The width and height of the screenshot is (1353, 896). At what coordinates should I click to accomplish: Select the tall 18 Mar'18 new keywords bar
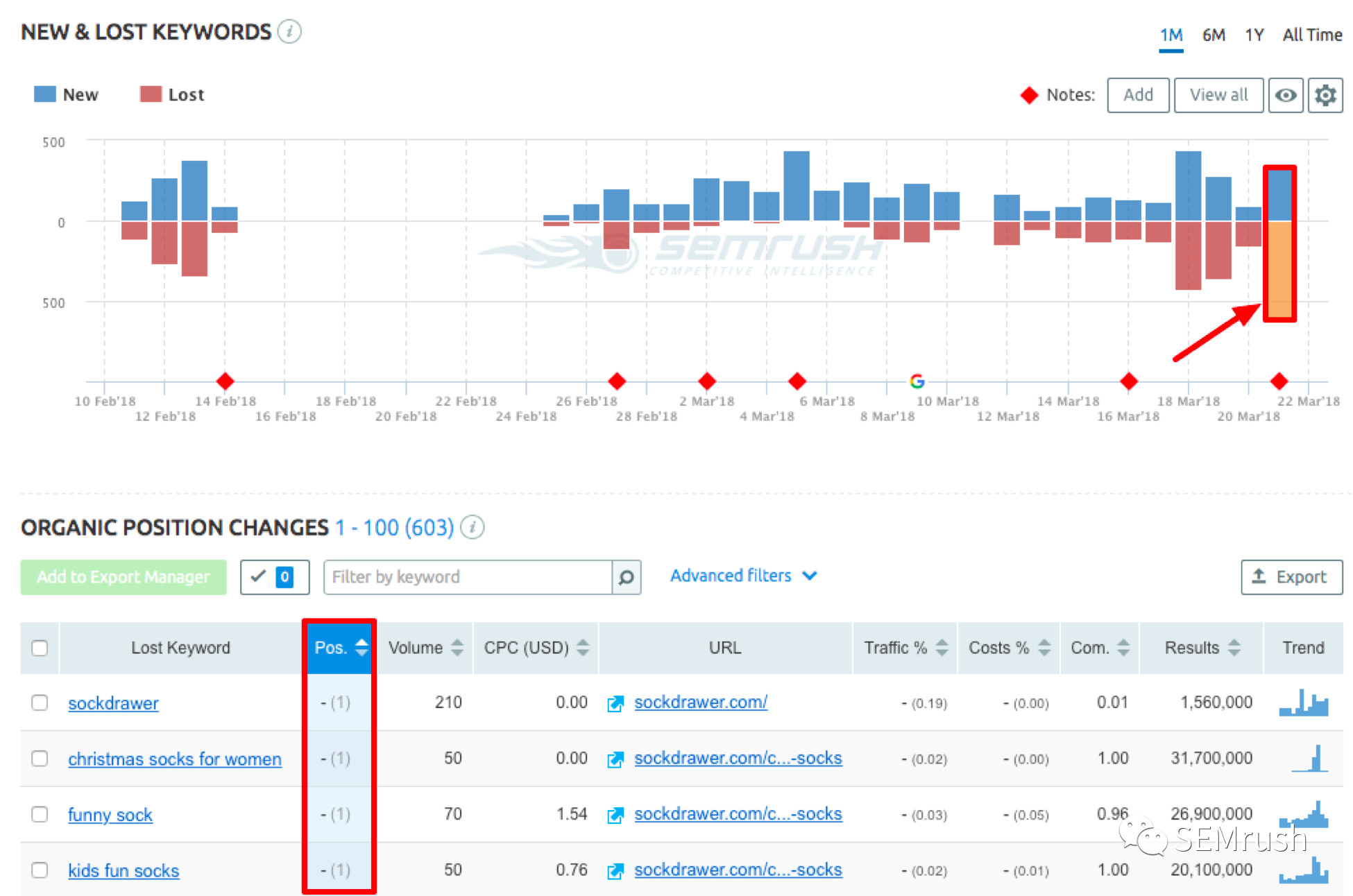pyautogui.click(x=1188, y=186)
